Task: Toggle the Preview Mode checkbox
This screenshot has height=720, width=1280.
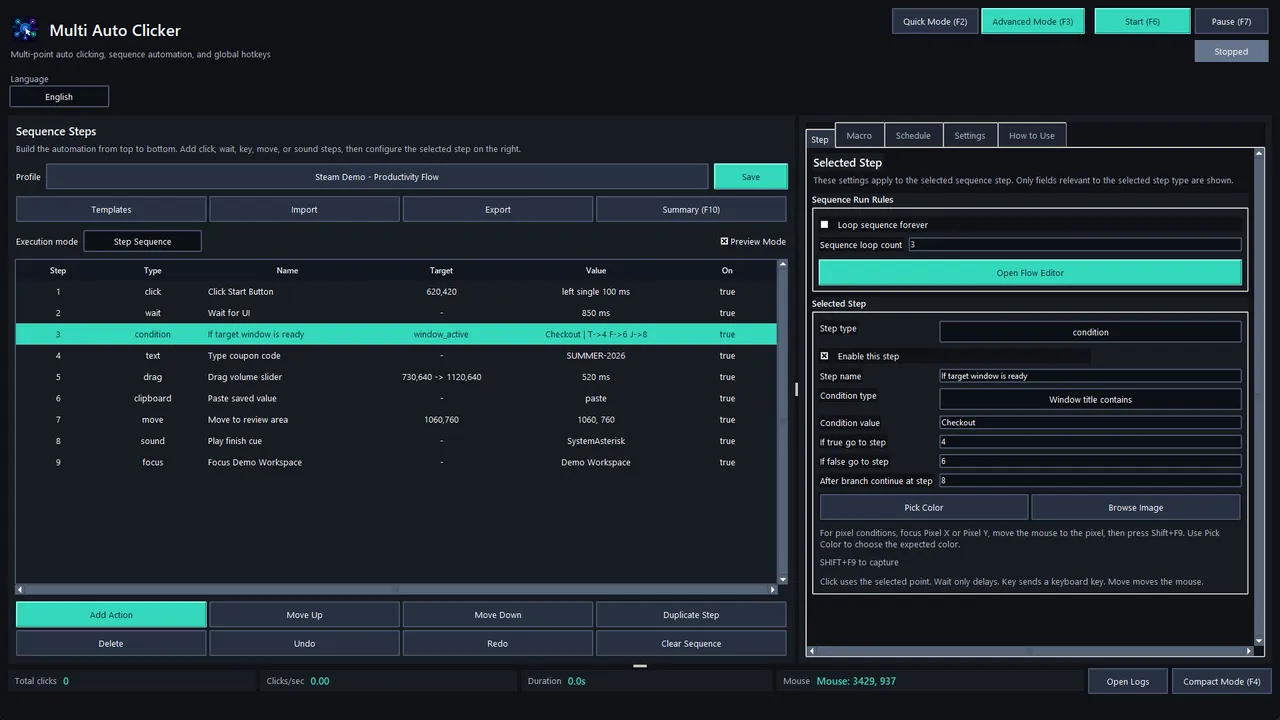Action: click(x=725, y=241)
